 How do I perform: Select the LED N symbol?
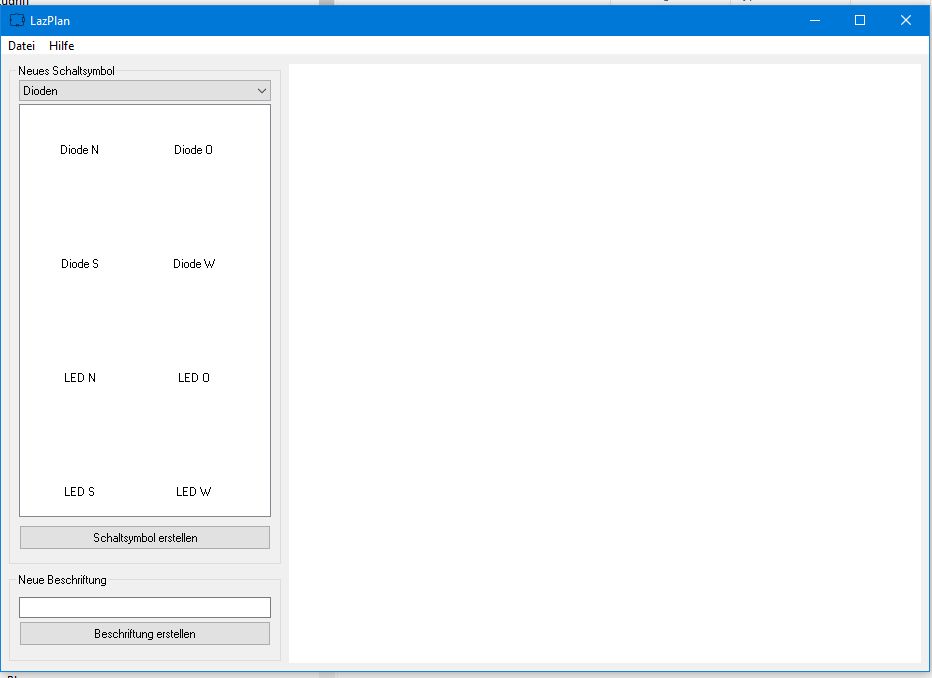[80, 378]
